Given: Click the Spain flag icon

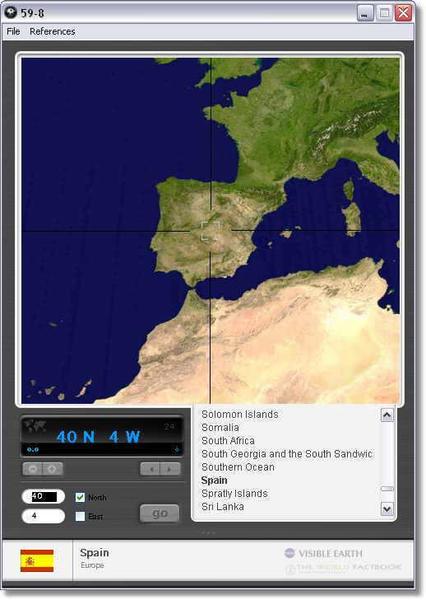Looking at the screenshot, I should [37, 561].
